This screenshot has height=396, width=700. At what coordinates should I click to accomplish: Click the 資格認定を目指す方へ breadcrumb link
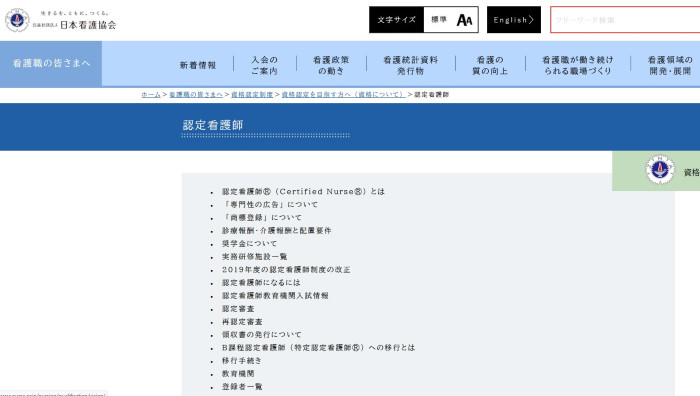(x=343, y=95)
